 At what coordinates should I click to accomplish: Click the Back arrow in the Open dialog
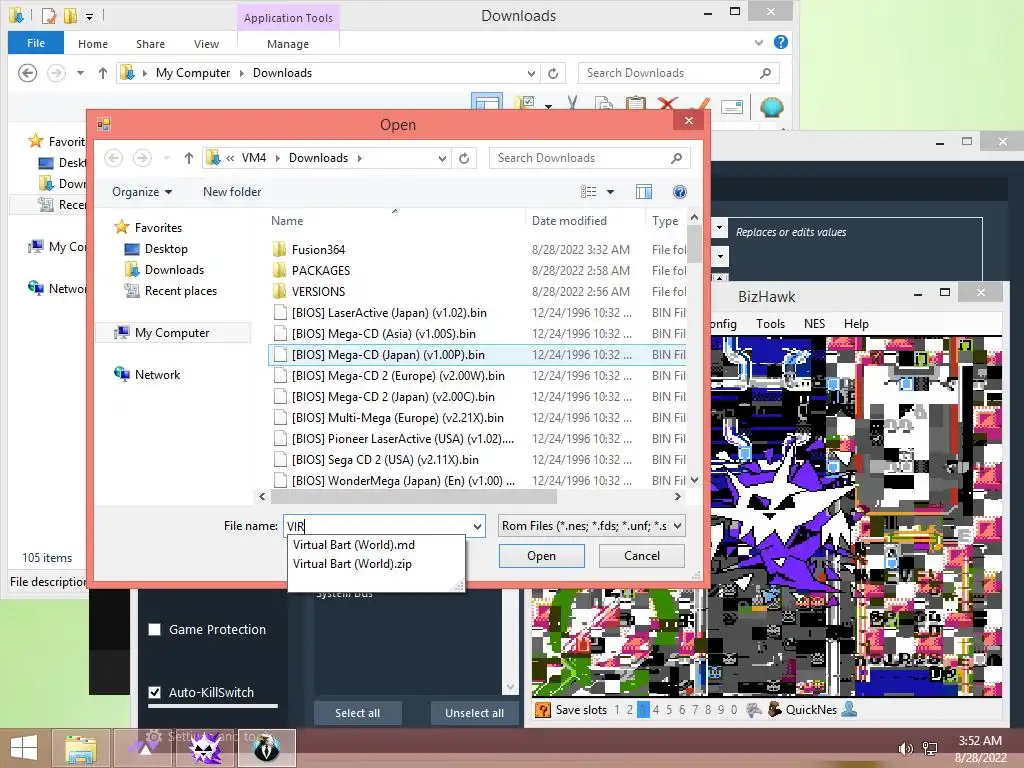[114, 158]
